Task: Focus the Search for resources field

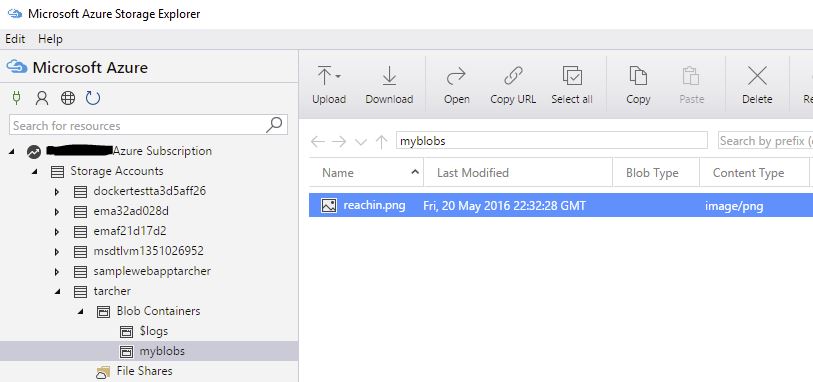Action: pos(148,125)
